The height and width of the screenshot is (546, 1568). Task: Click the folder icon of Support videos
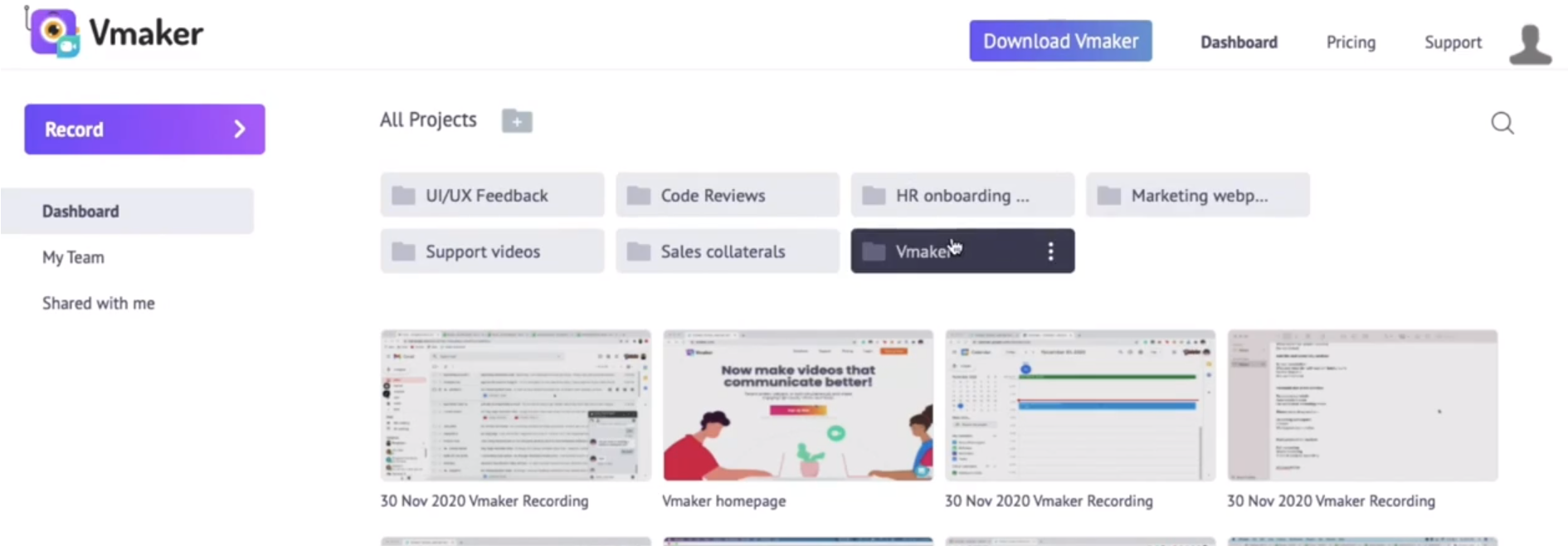(403, 251)
